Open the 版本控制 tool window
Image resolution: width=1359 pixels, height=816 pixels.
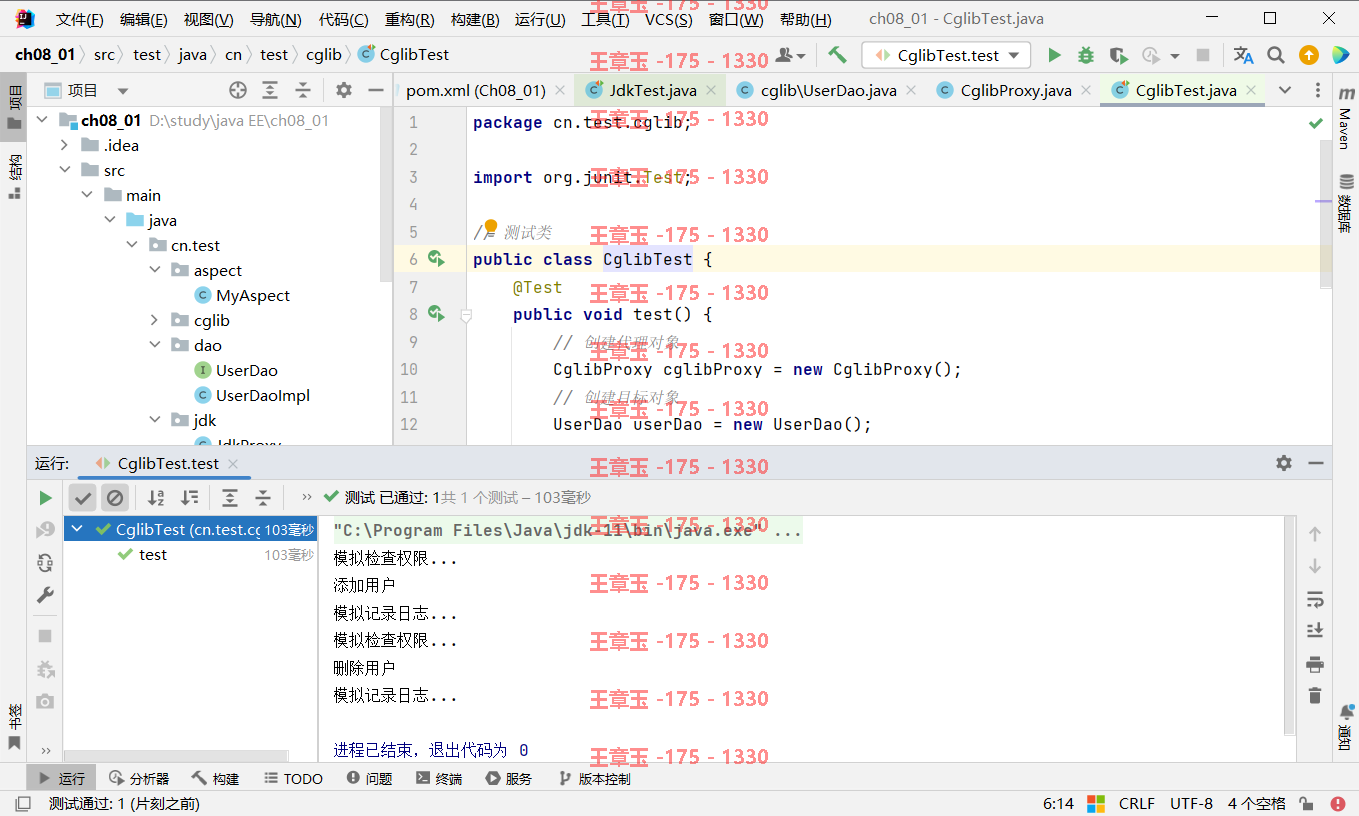pos(594,778)
